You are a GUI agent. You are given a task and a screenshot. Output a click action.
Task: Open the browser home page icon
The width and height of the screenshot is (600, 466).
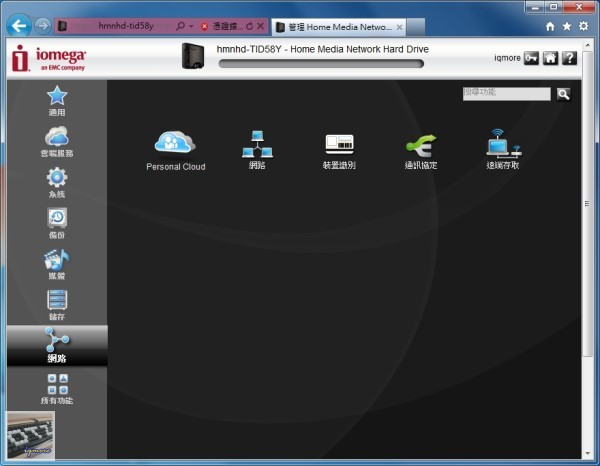coord(550,26)
